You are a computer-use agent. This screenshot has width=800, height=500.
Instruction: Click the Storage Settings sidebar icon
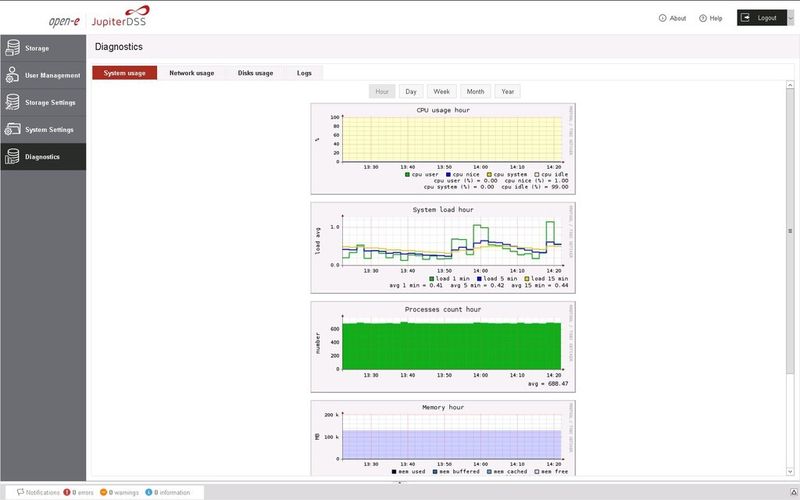click(x=12, y=102)
